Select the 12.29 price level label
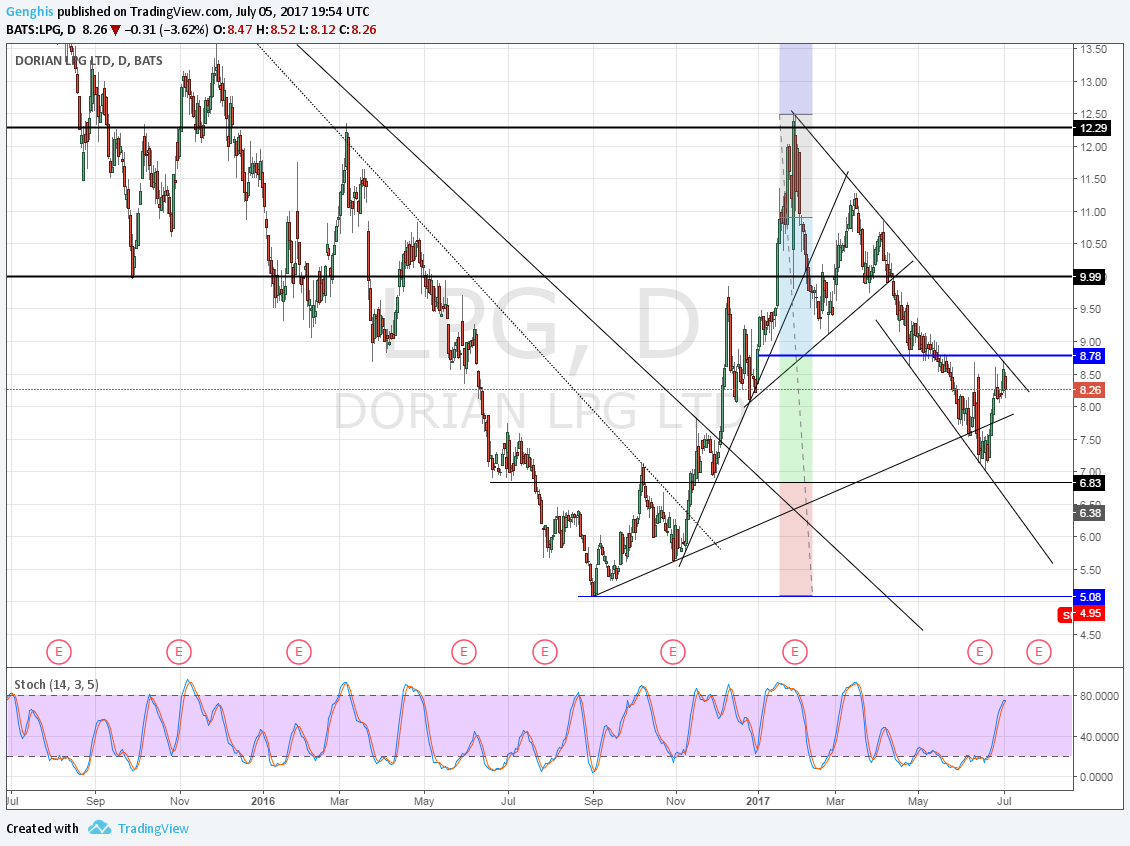Image resolution: width=1130 pixels, height=846 pixels. [1093, 128]
